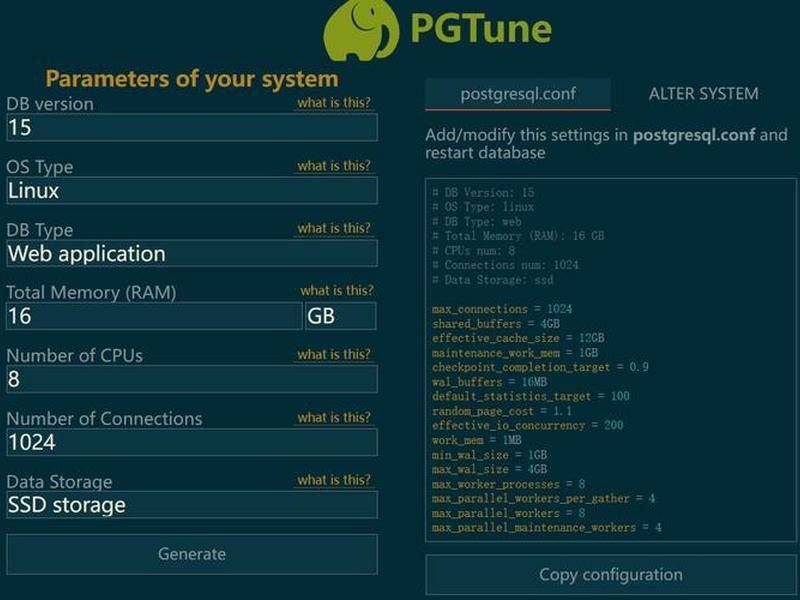The width and height of the screenshot is (800, 600).
Task: Open 'what is this?' for DB Type
Action: [x=334, y=229]
